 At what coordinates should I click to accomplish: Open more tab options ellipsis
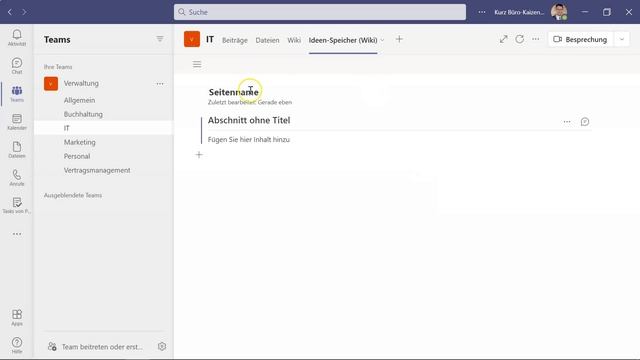coord(536,39)
